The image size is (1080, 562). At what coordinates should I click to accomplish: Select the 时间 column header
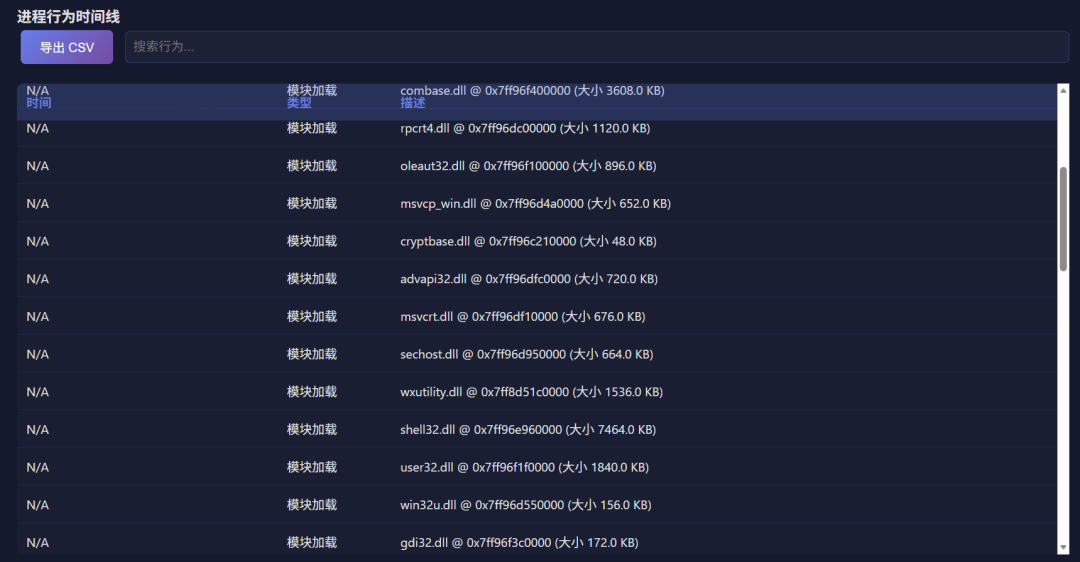pos(39,103)
